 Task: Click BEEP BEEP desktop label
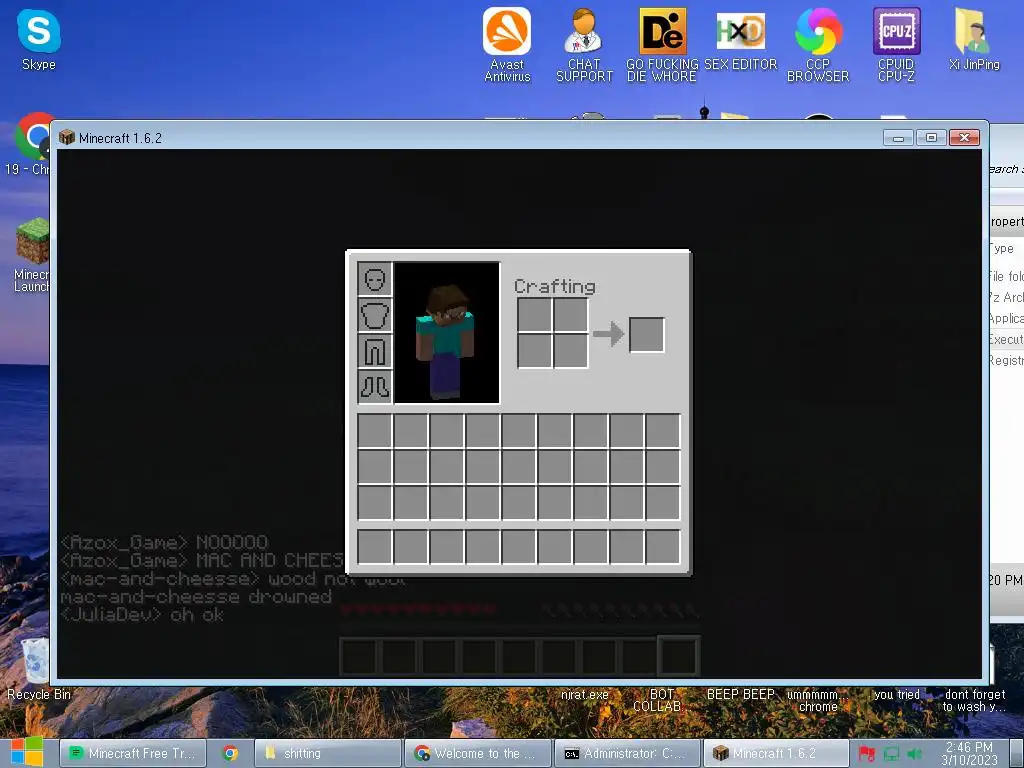741,695
